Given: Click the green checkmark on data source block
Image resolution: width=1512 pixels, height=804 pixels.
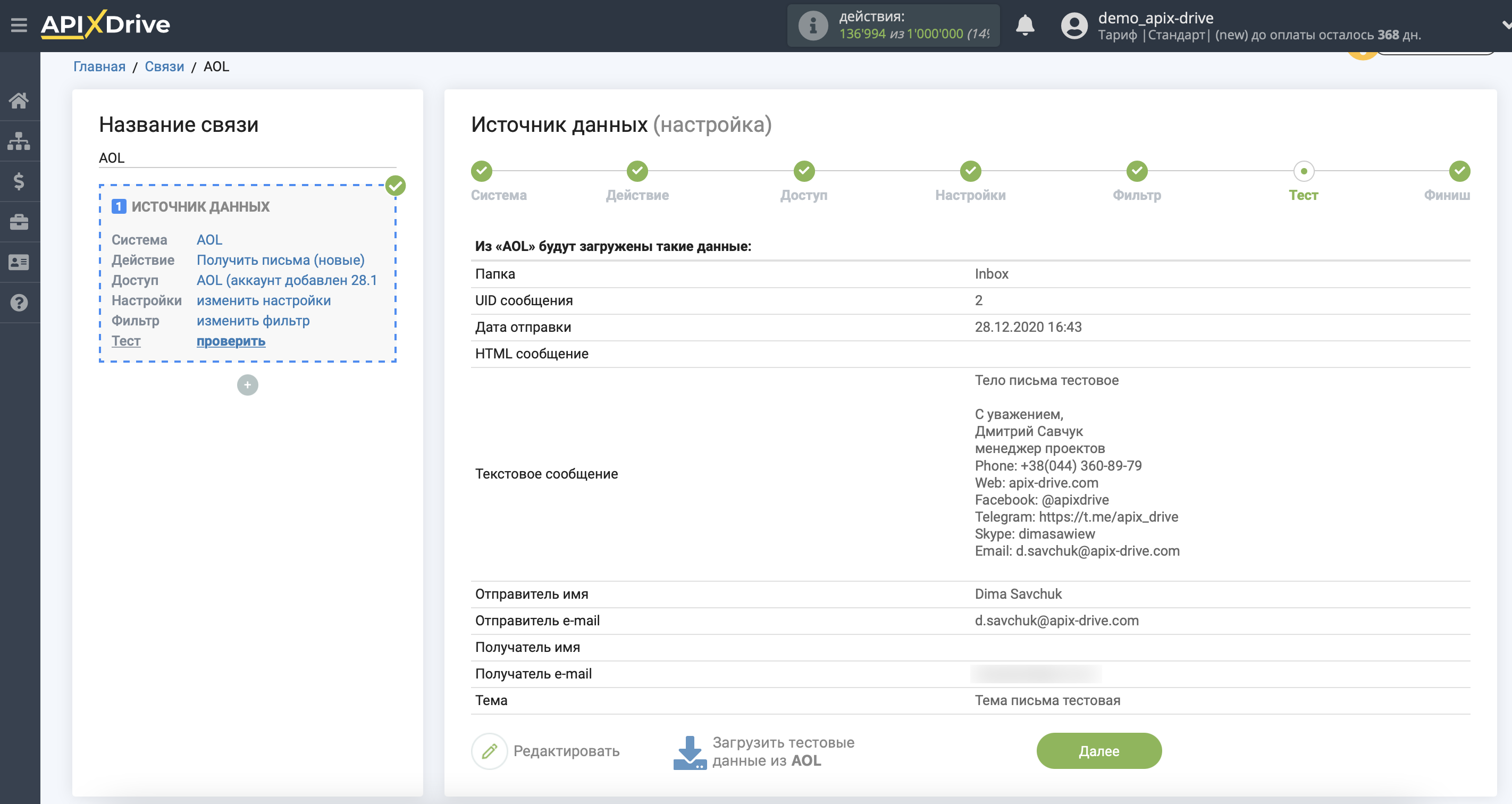Looking at the screenshot, I should (395, 186).
